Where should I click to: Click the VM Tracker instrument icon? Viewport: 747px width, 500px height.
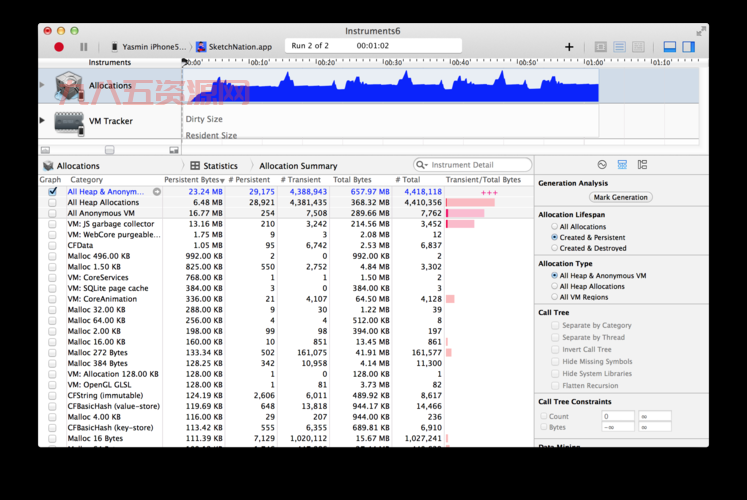pos(70,122)
